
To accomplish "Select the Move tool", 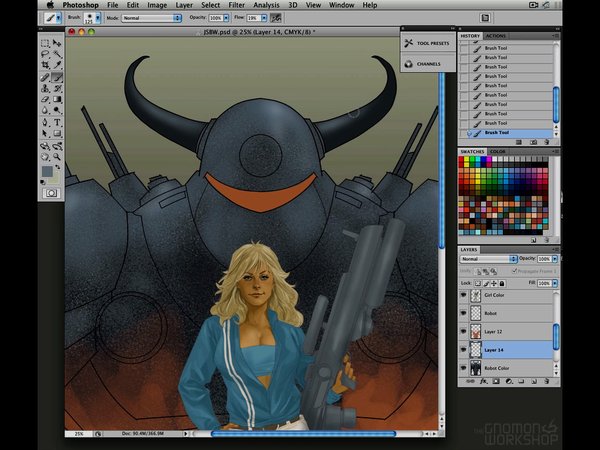I will coord(57,43).
